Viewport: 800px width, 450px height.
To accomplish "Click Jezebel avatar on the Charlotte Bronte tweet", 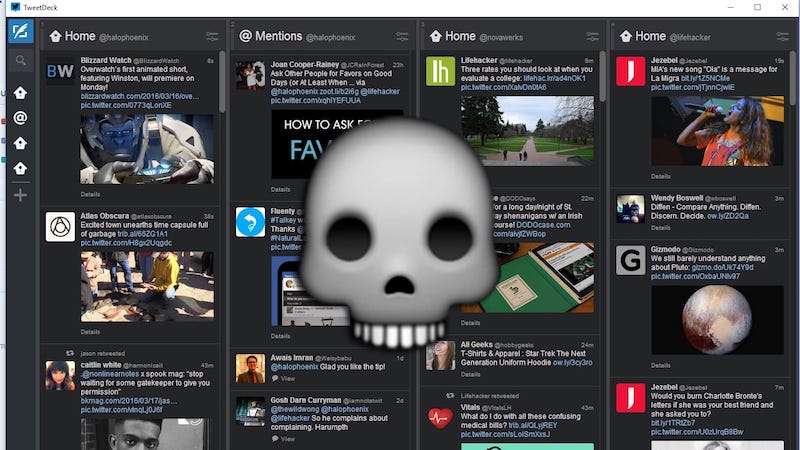I will pyautogui.click(x=631, y=397).
